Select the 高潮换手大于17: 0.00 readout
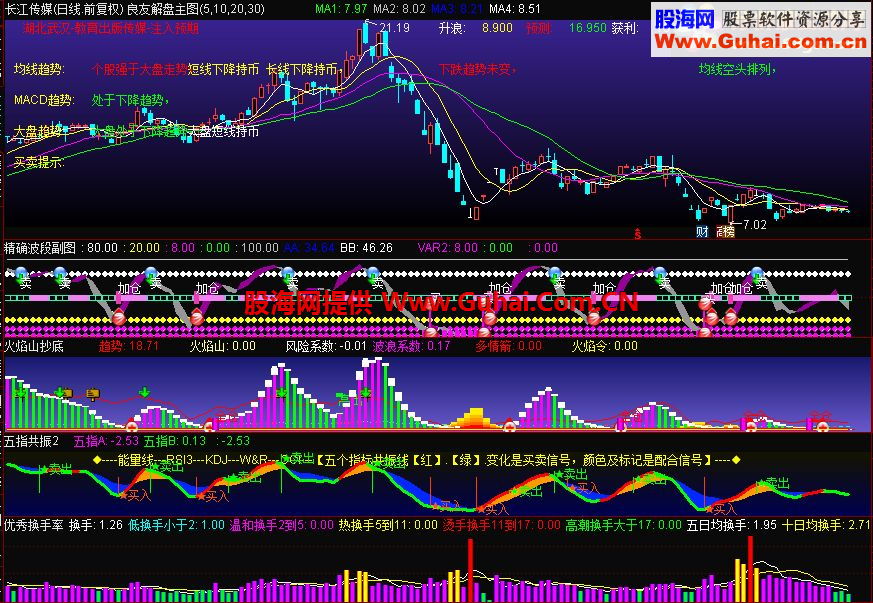 624,525
